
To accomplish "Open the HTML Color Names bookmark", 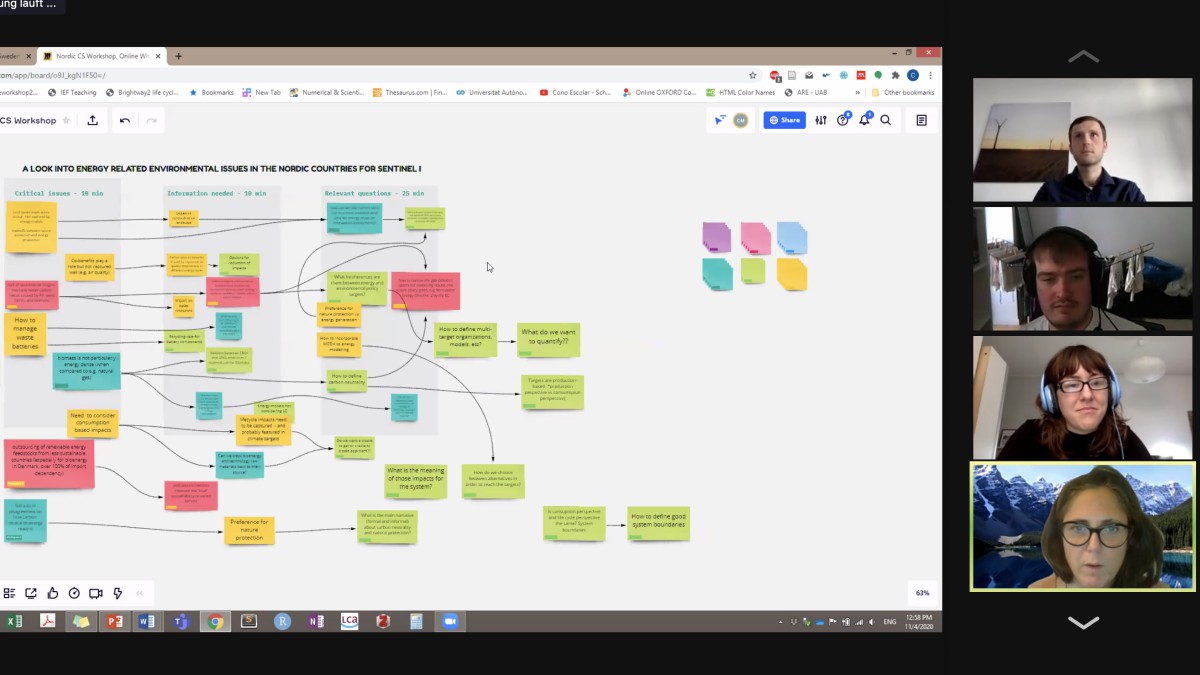I will 740,92.
